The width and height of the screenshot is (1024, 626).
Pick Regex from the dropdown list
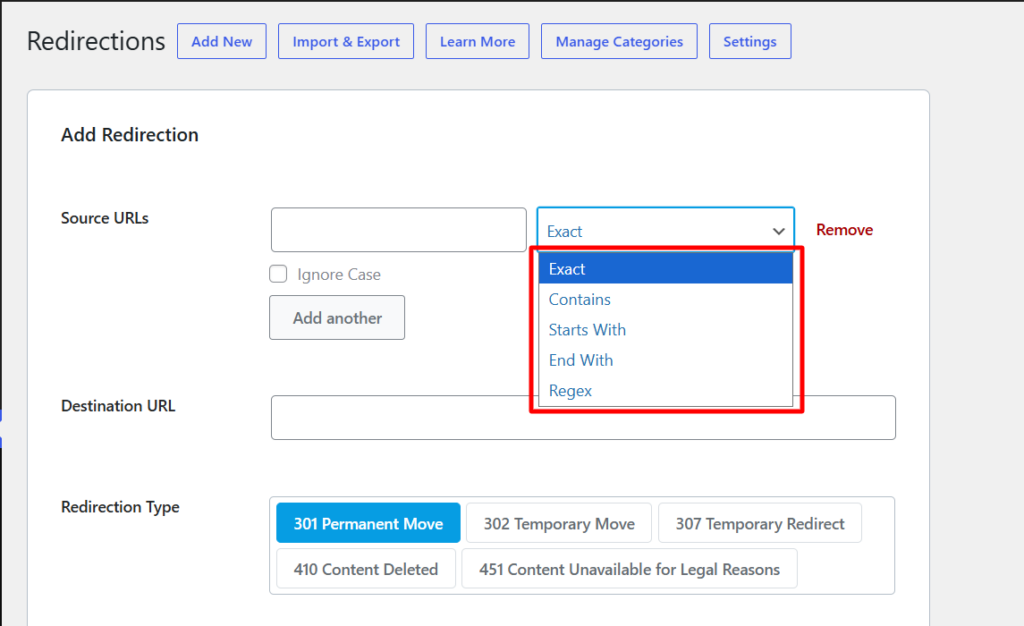(x=665, y=390)
